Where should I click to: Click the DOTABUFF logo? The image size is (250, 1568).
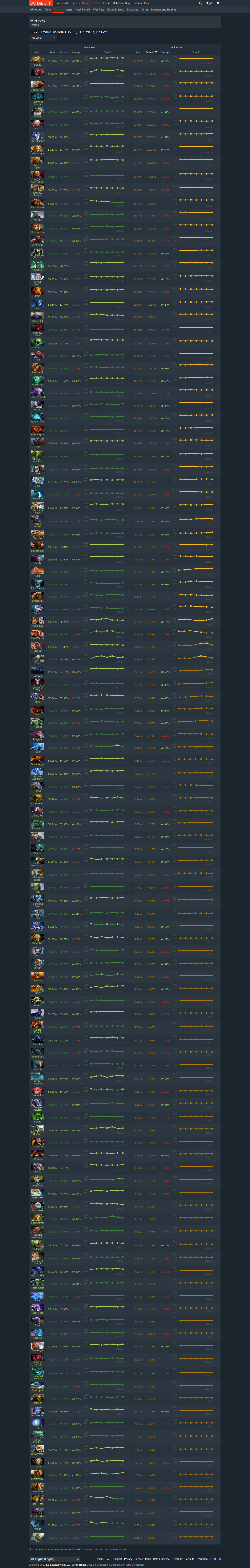41,3
